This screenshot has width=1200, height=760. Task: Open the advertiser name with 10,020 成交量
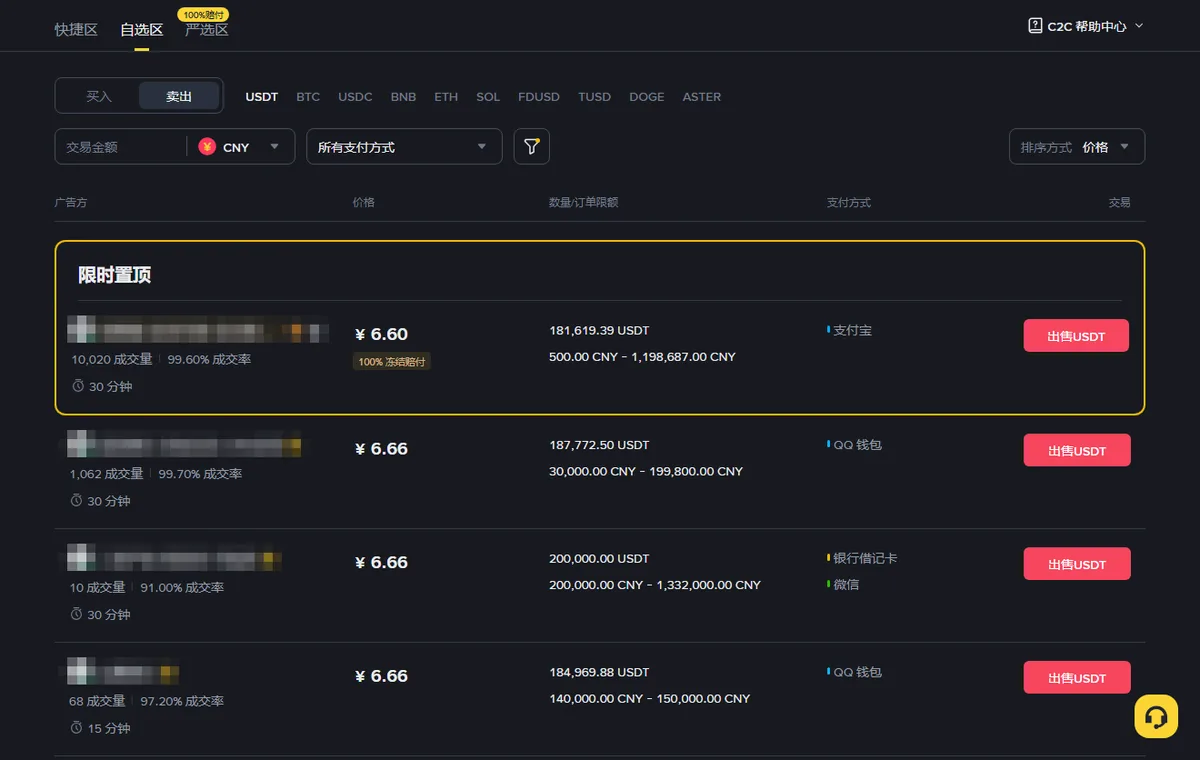(198, 329)
